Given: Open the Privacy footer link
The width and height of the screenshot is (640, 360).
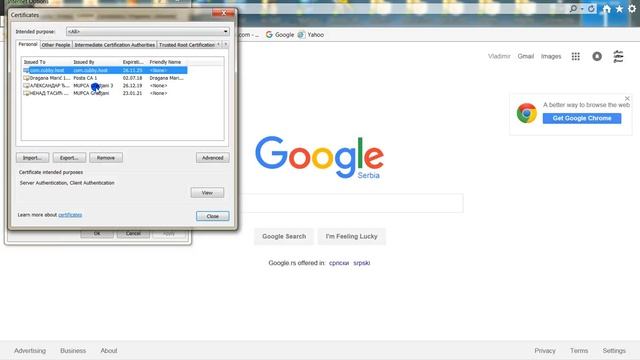Looking at the screenshot, I should click(545, 351).
